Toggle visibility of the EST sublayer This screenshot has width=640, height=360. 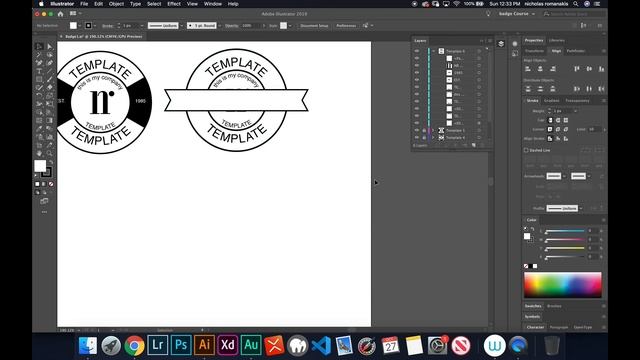[417, 80]
